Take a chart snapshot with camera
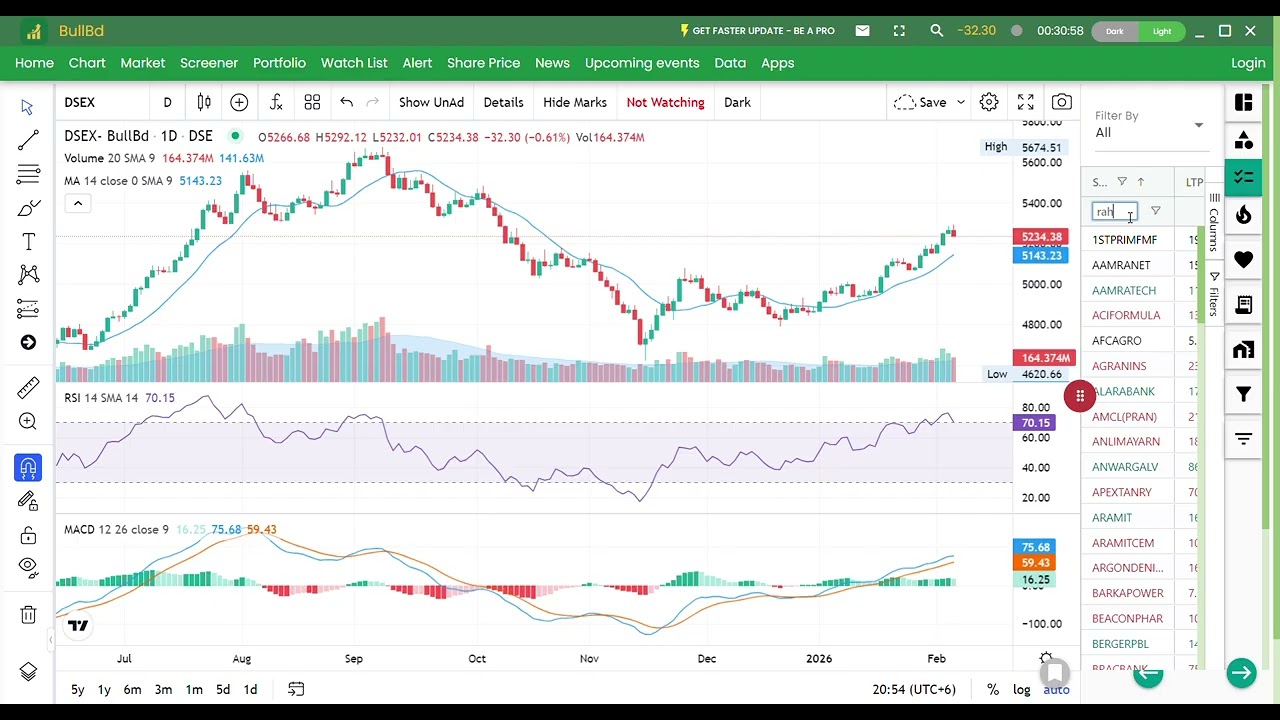This screenshot has height=720, width=1280. (1062, 102)
